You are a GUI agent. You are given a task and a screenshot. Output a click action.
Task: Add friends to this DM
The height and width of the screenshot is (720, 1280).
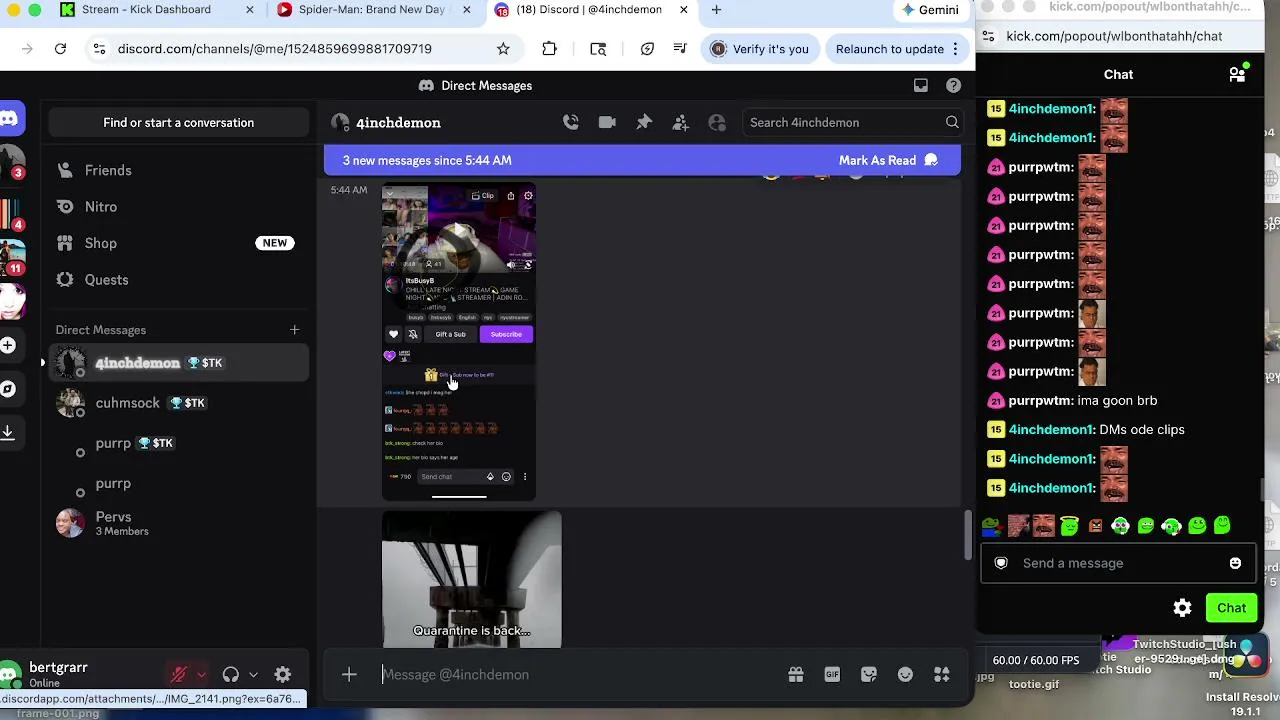point(680,122)
